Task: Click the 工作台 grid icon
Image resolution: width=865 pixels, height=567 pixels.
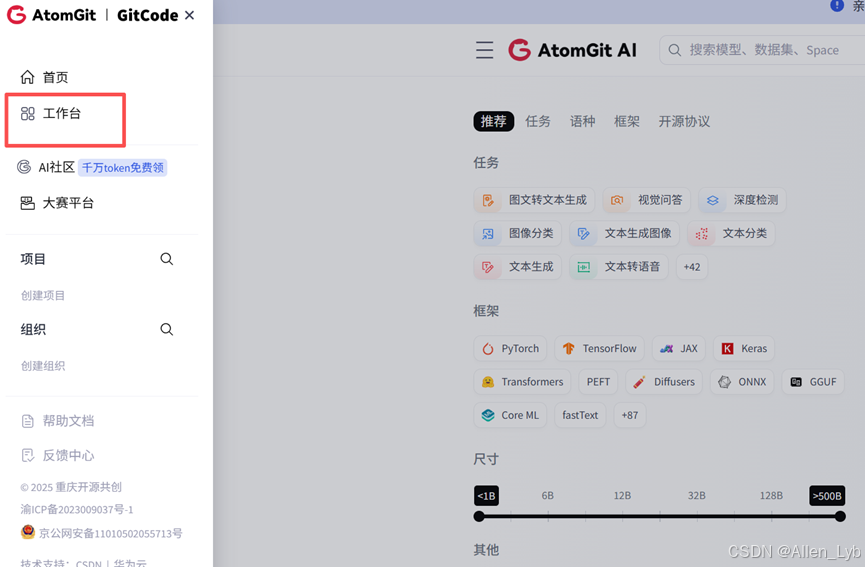Action: click(x=28, y=114)
